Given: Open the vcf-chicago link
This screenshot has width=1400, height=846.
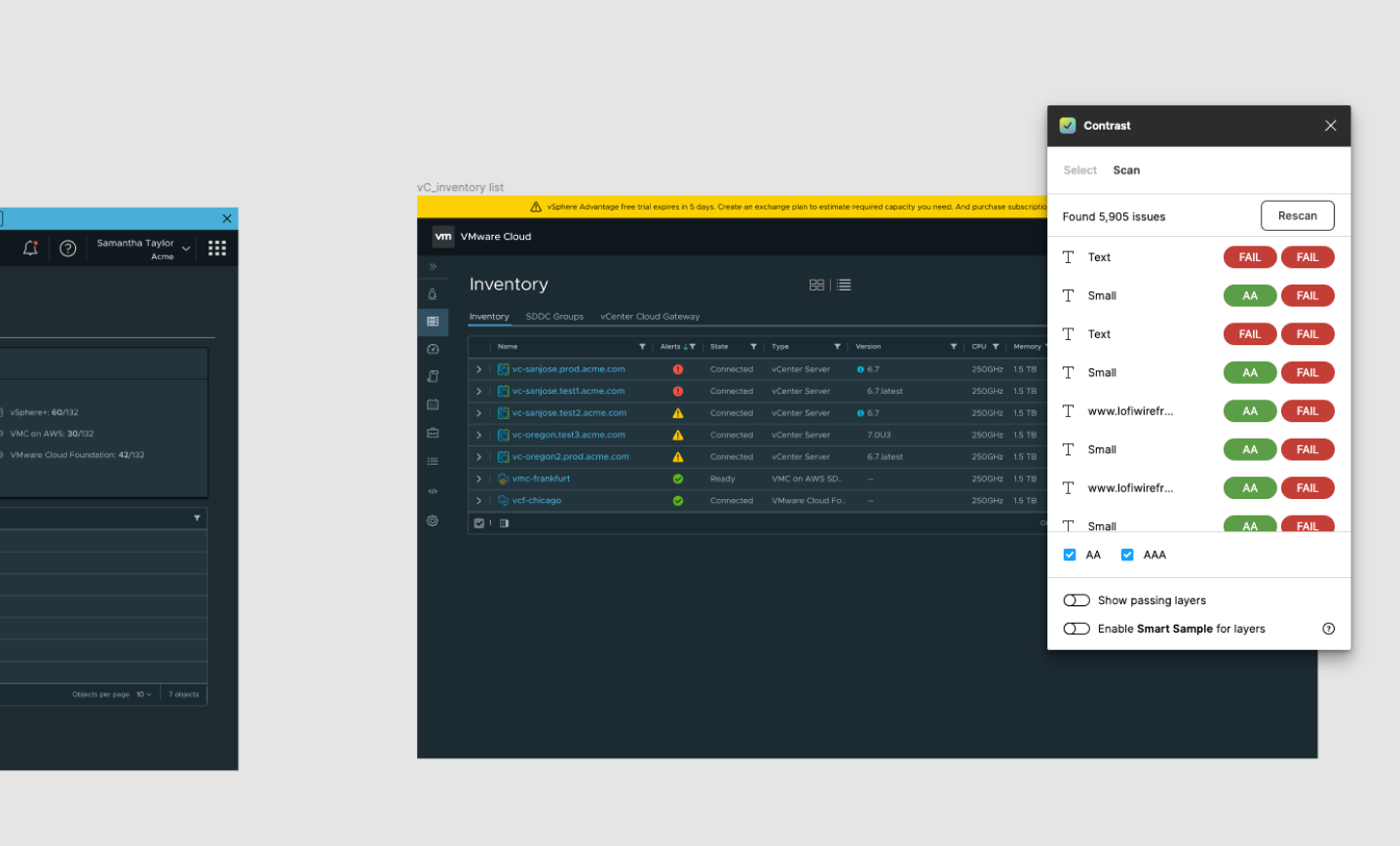Looking at the screenshot, I should click(537, 501).
